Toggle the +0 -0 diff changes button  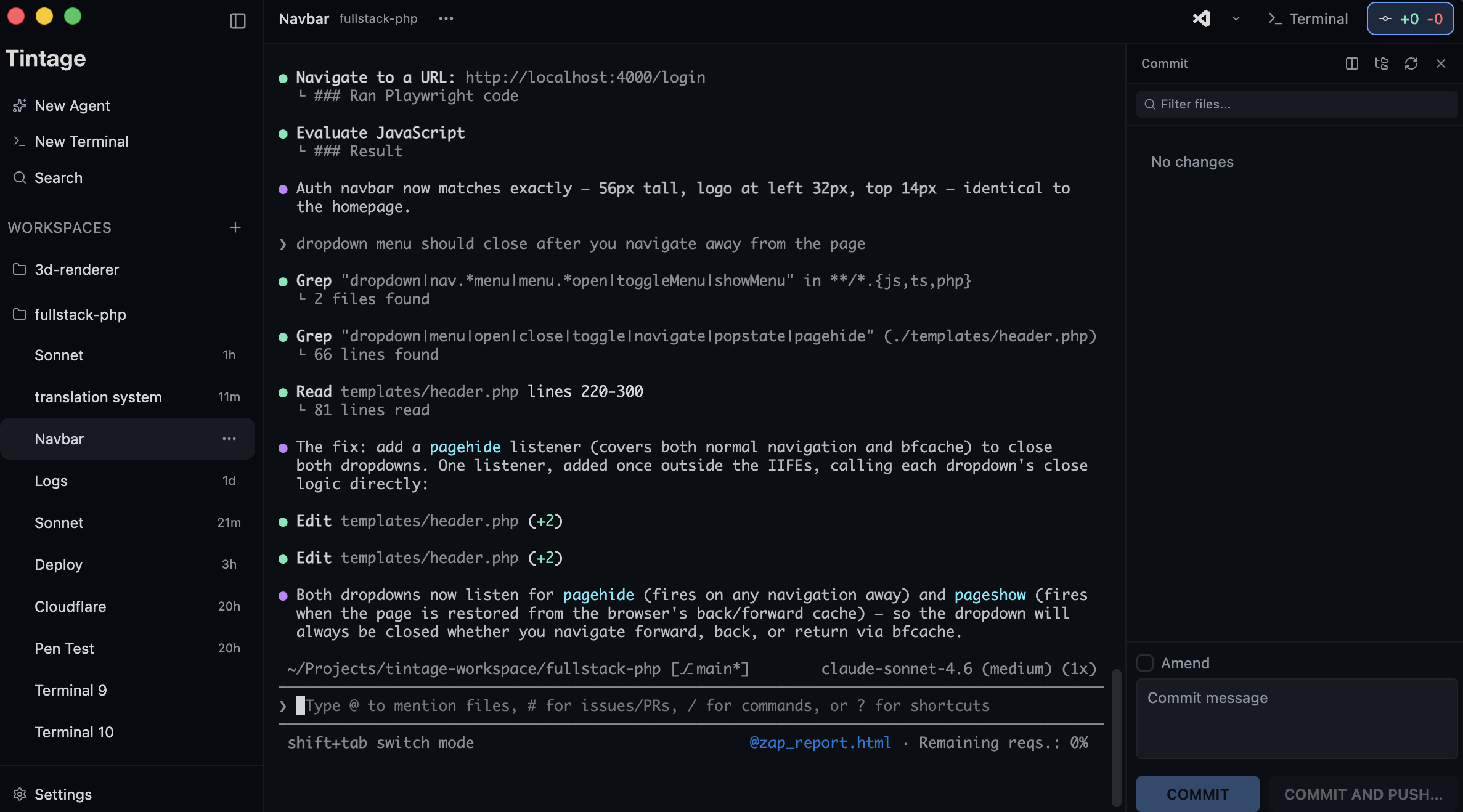click(1410, 18)
